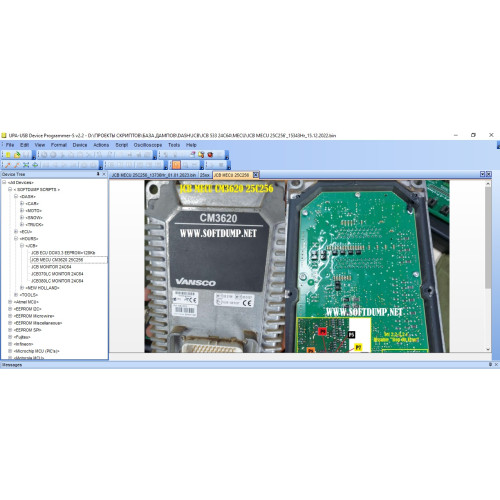Expand the Microchip MCU (PIC's) tree node
This screenshot has height=500, width=500.
point(10,351)
